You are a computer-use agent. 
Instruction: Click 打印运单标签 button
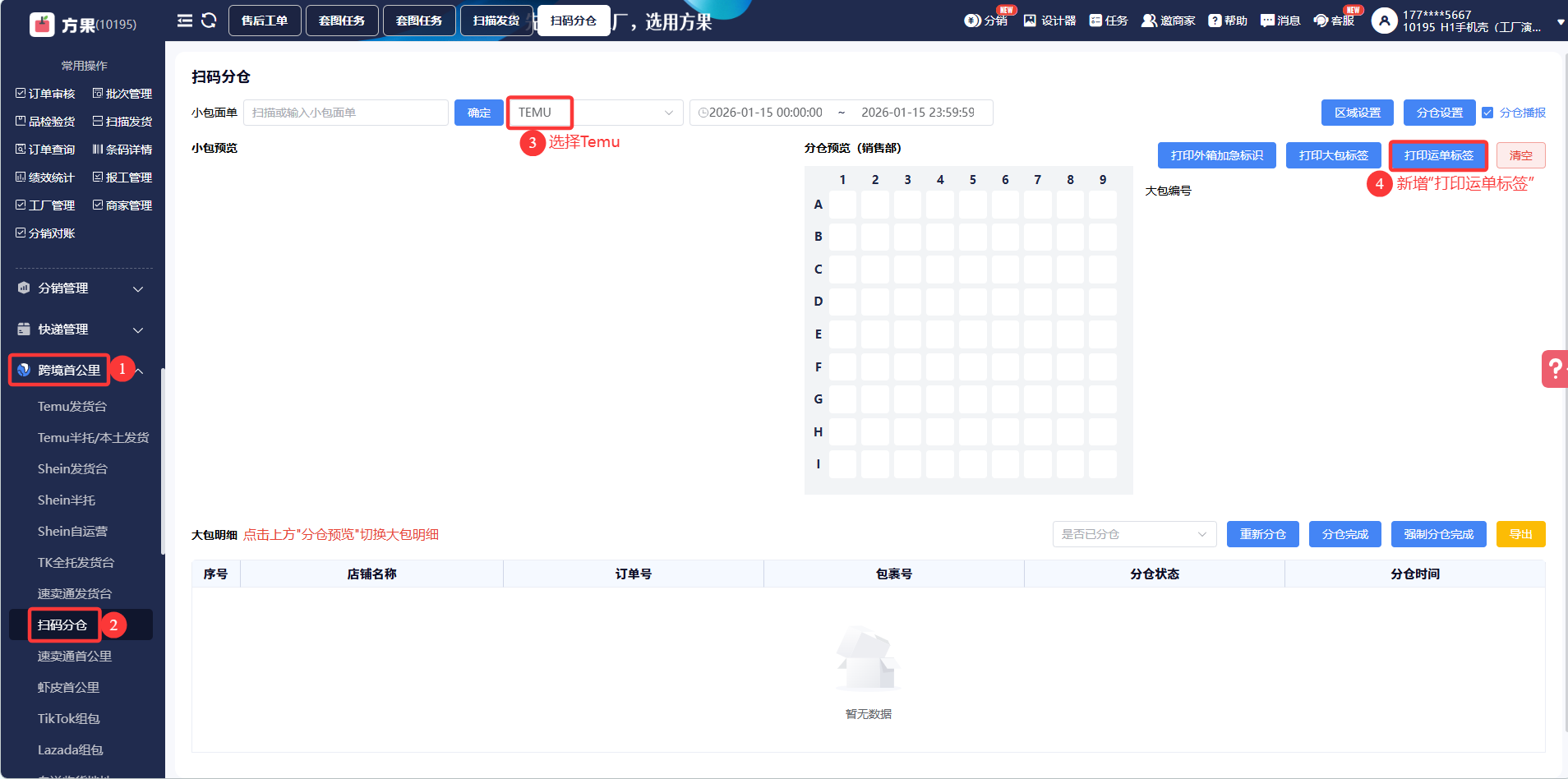pyautogui.click(x=1439, y=155)
